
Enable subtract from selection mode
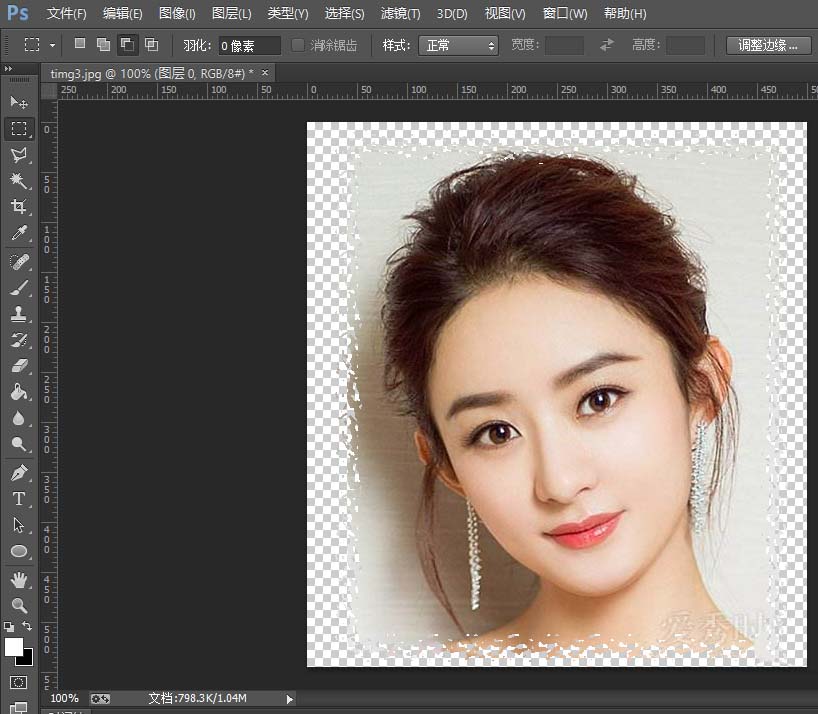click(128, 45)
